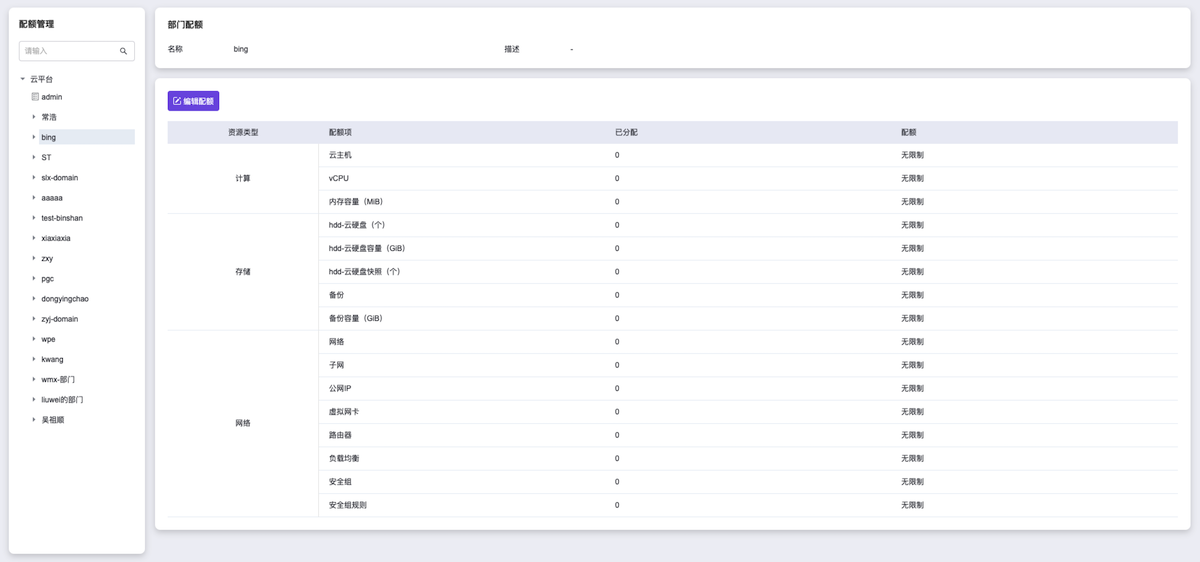The width and height of the screenshot is (1200, 562).
Task: Expand the slx-domain tree arrow
Action: [x=34, y=178]
